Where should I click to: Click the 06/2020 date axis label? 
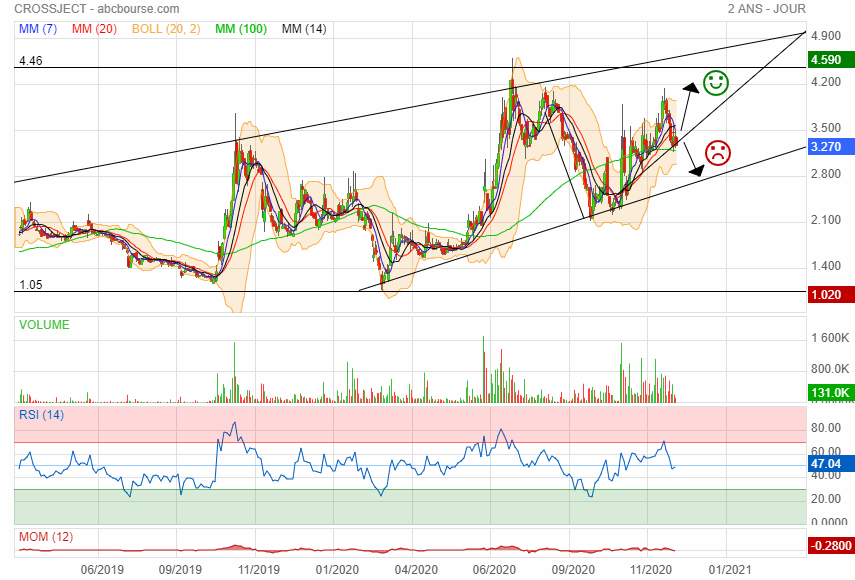pos(494,570)
